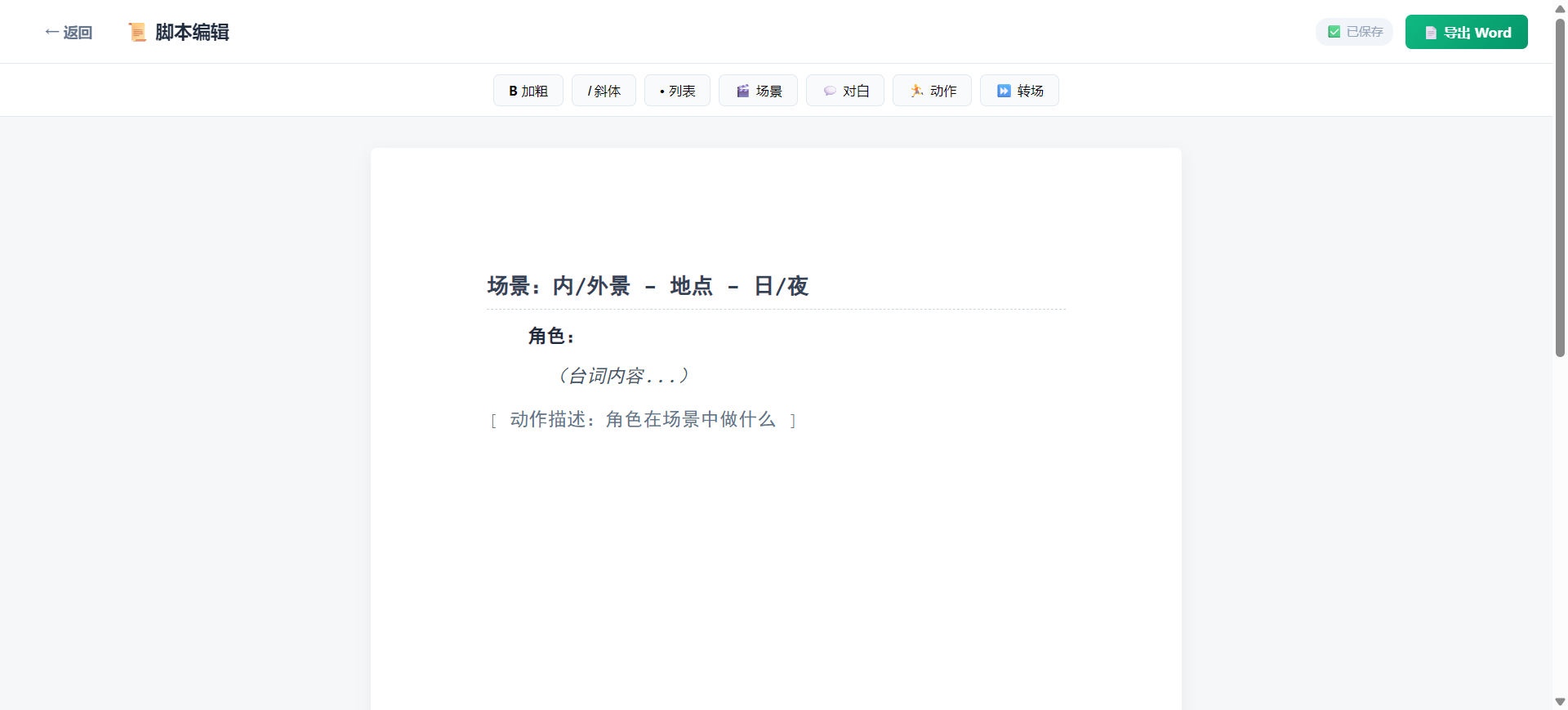
Task: Apply bold with B 加粗 button
Action: [528, 91]
